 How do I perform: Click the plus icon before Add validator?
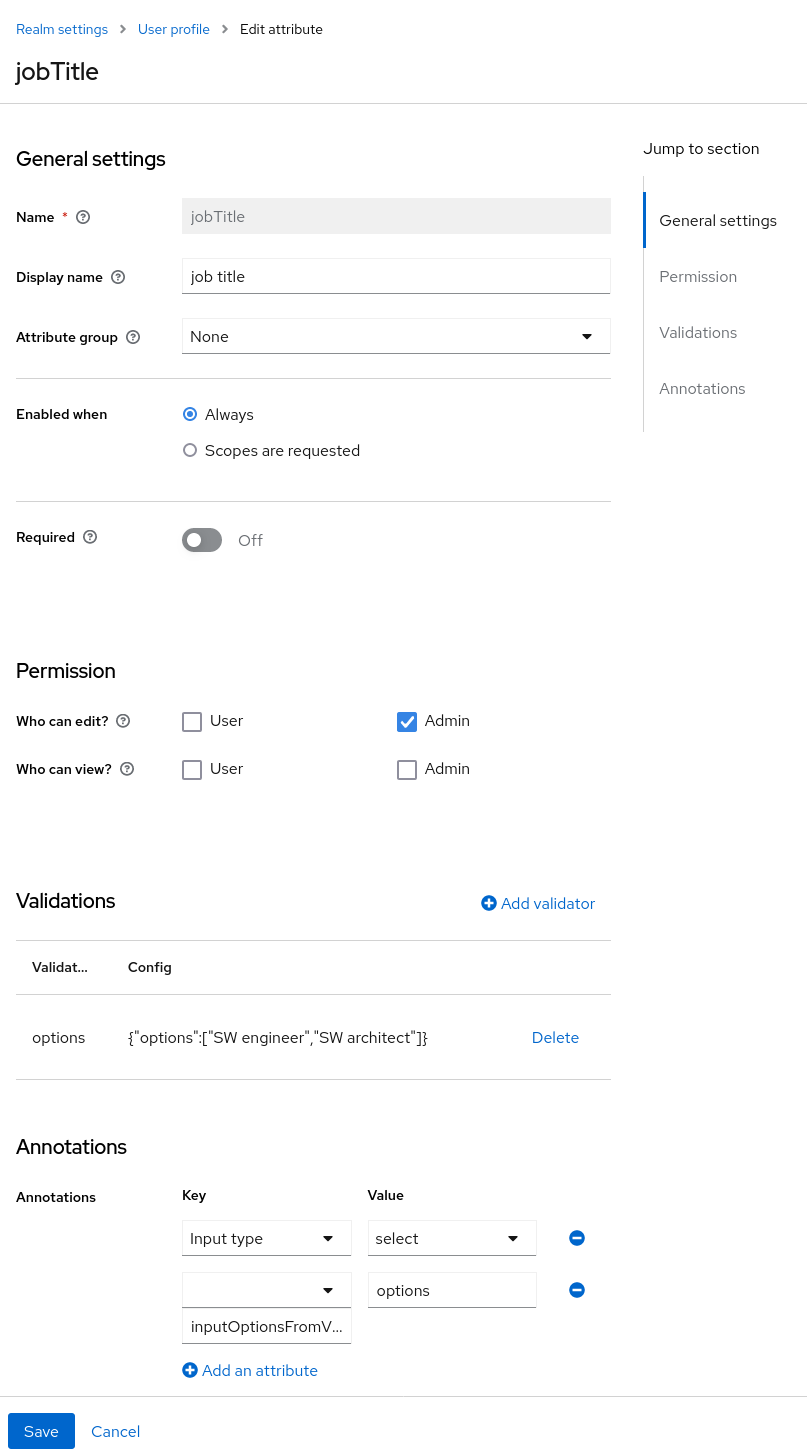coord(489,903)
